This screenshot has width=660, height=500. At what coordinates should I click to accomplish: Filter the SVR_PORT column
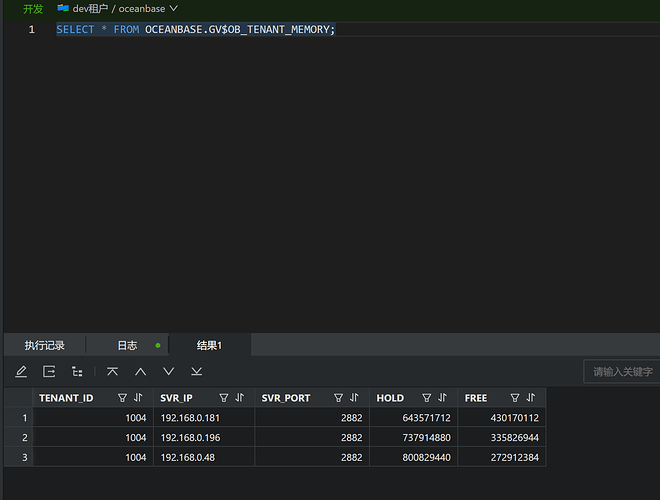pyautogui.click(x=338, y=398)
